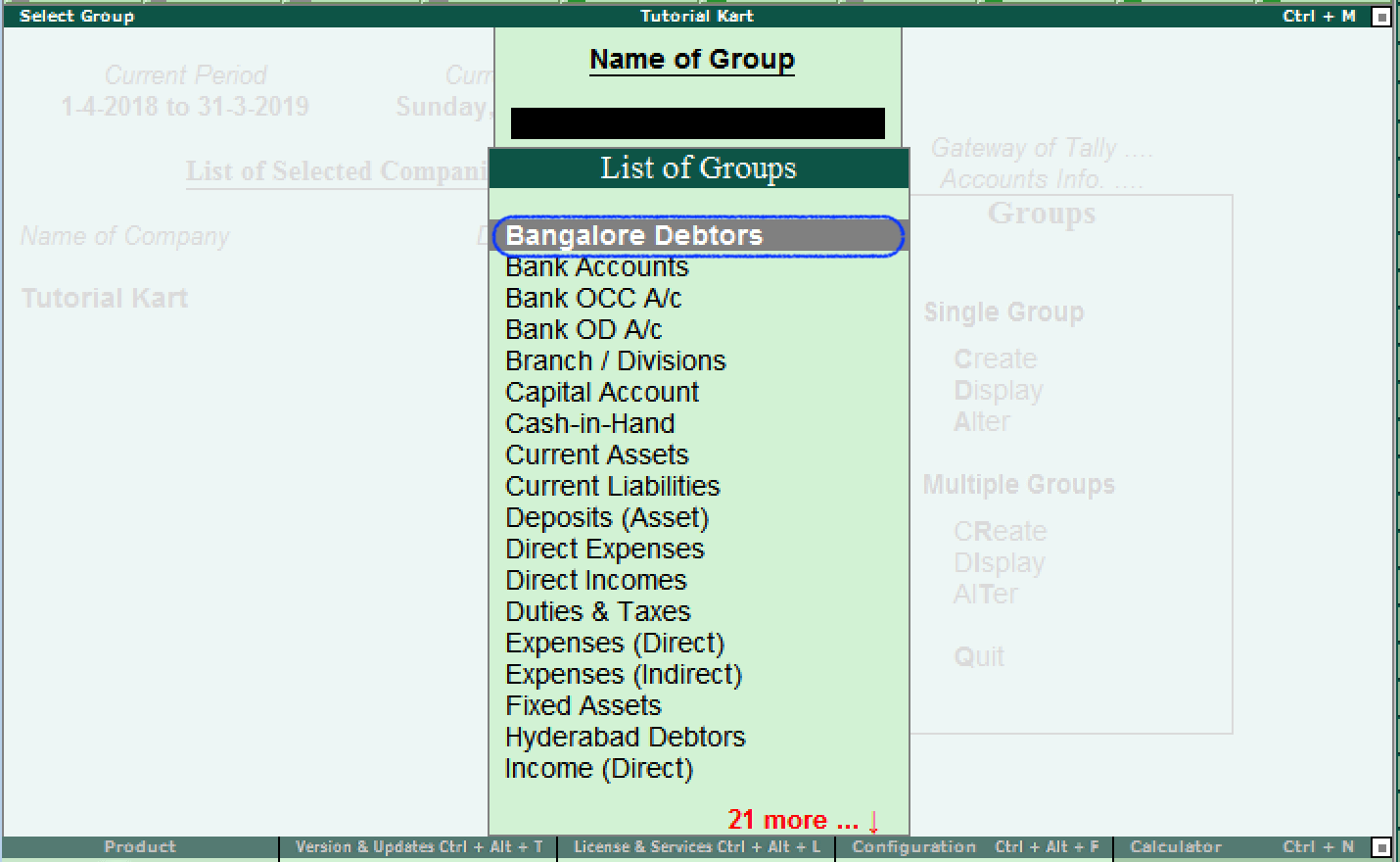This screenshot has width=1400, height=862.
Task: Pick Cash-in-Hand from the group list
Action: click(x=590, y=423)
